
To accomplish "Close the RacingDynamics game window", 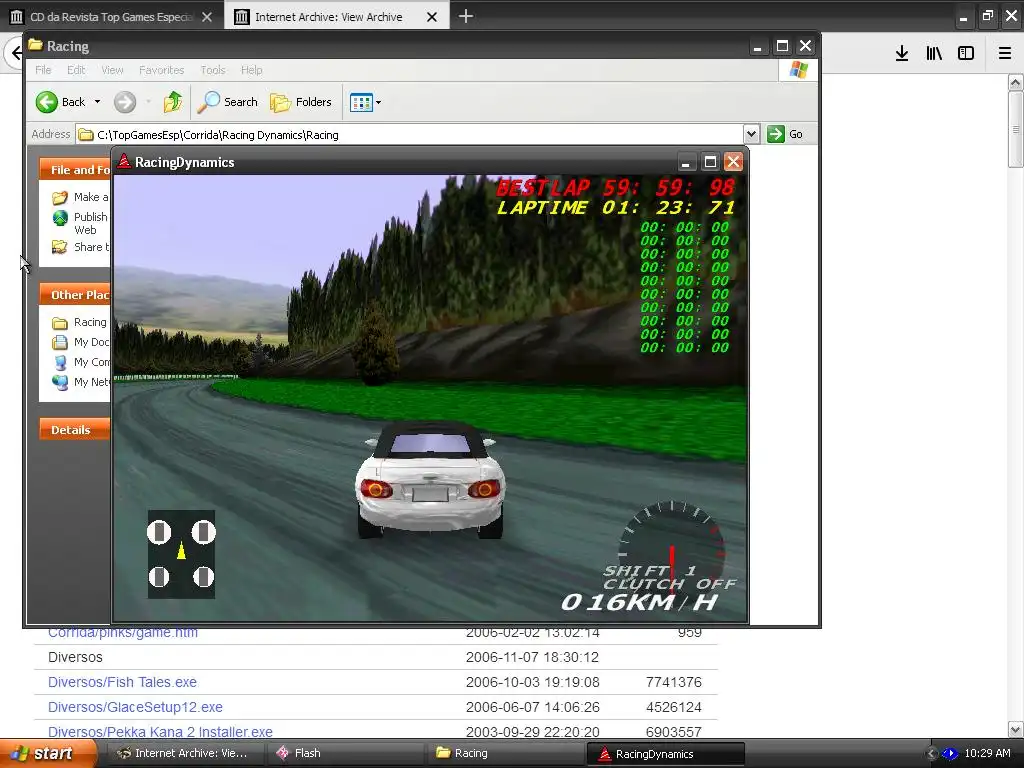I will 733,162.
